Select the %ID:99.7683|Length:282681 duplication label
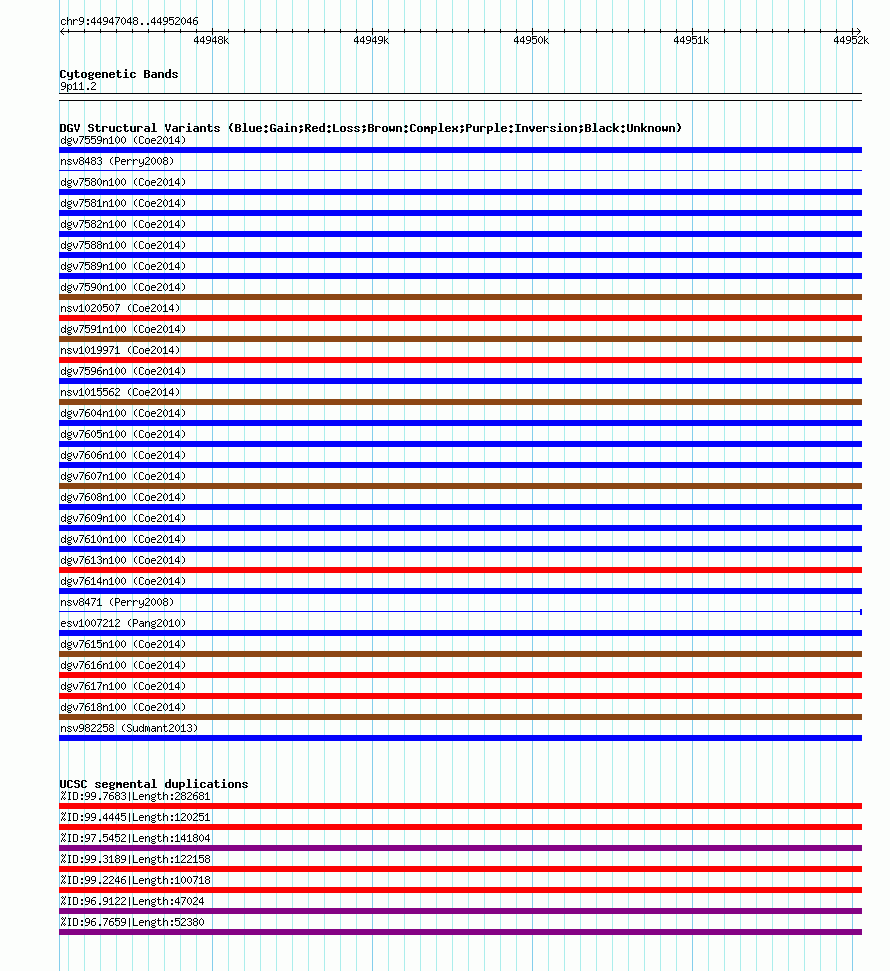Screen dimensions: 890x971 click(135, 797)
